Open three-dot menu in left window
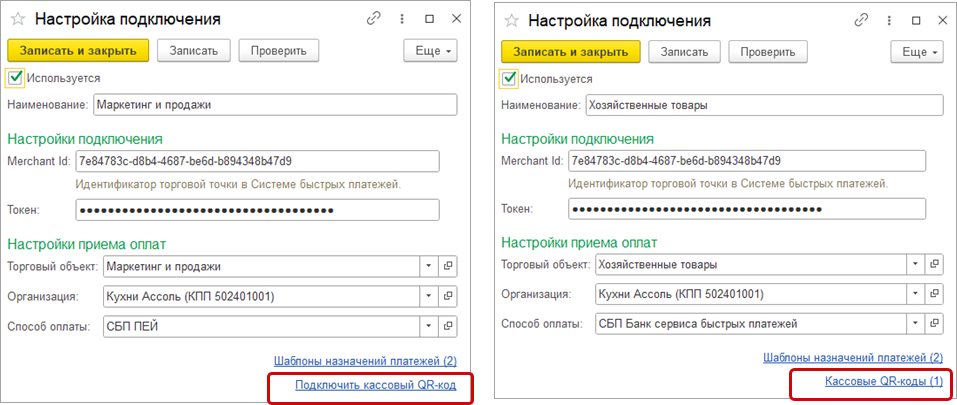The width and height of the screenshot is (957, 405). coord(403,19)
